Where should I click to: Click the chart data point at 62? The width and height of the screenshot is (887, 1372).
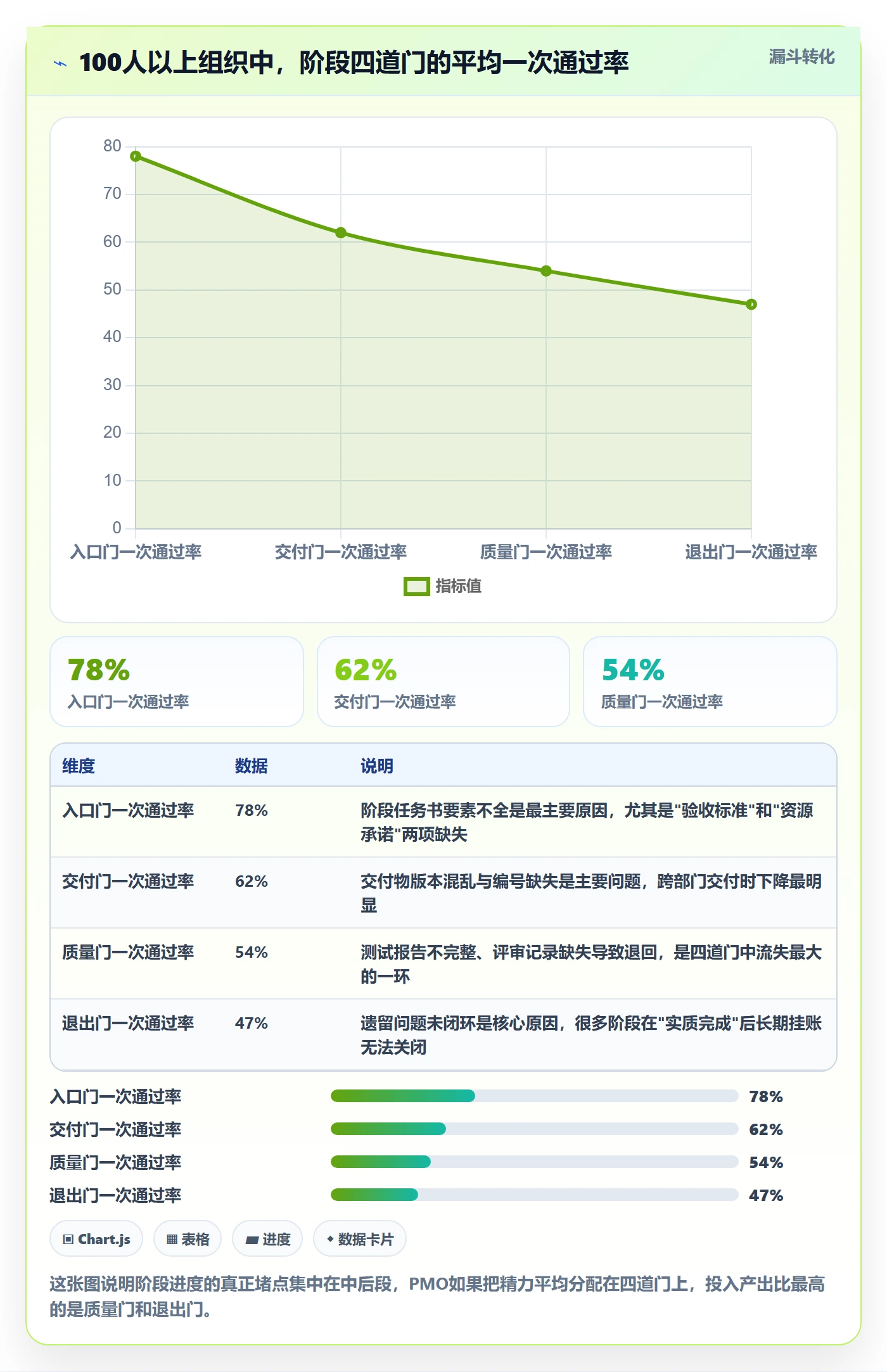[341, 232]
